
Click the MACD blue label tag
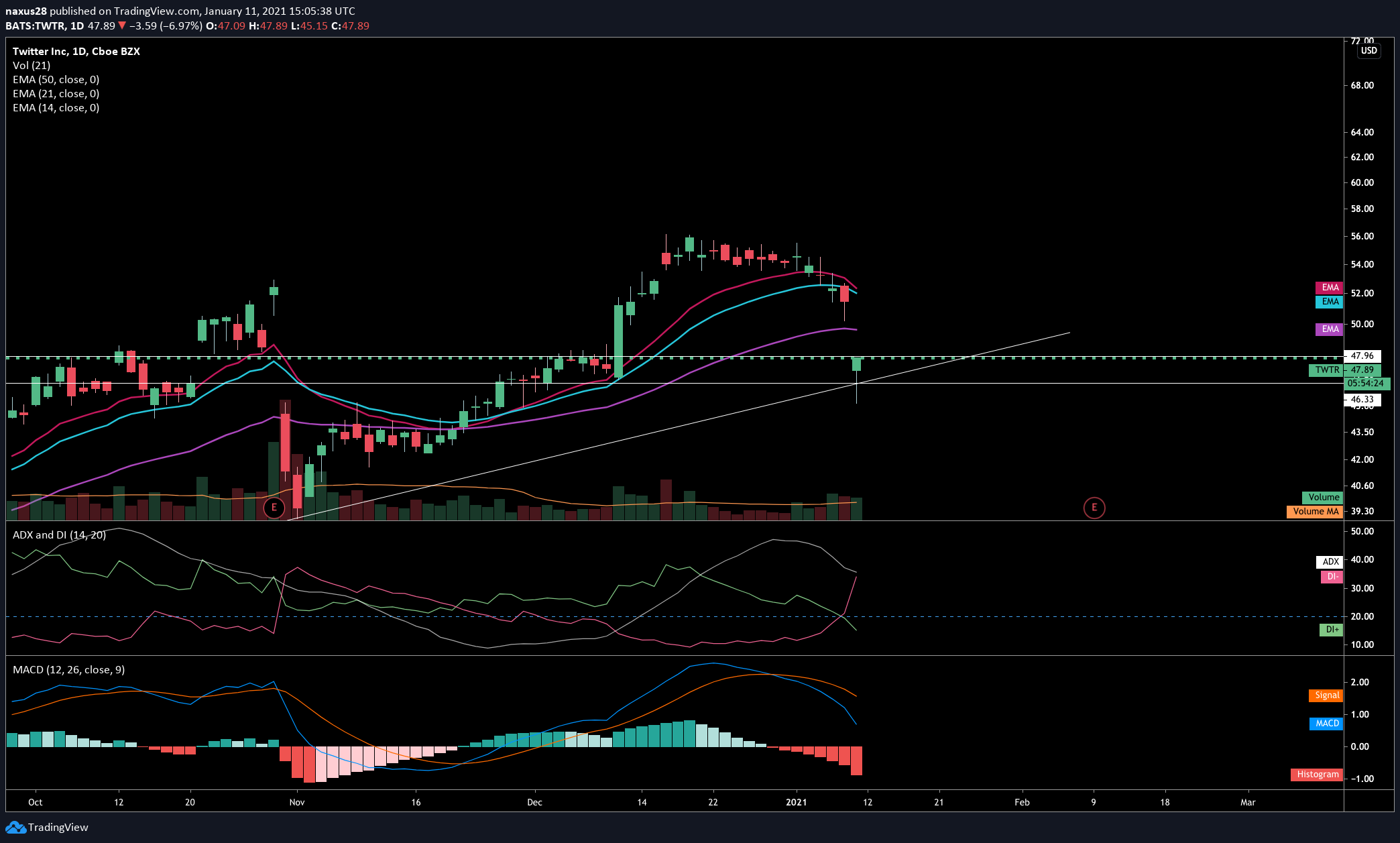coord(1326,724)
